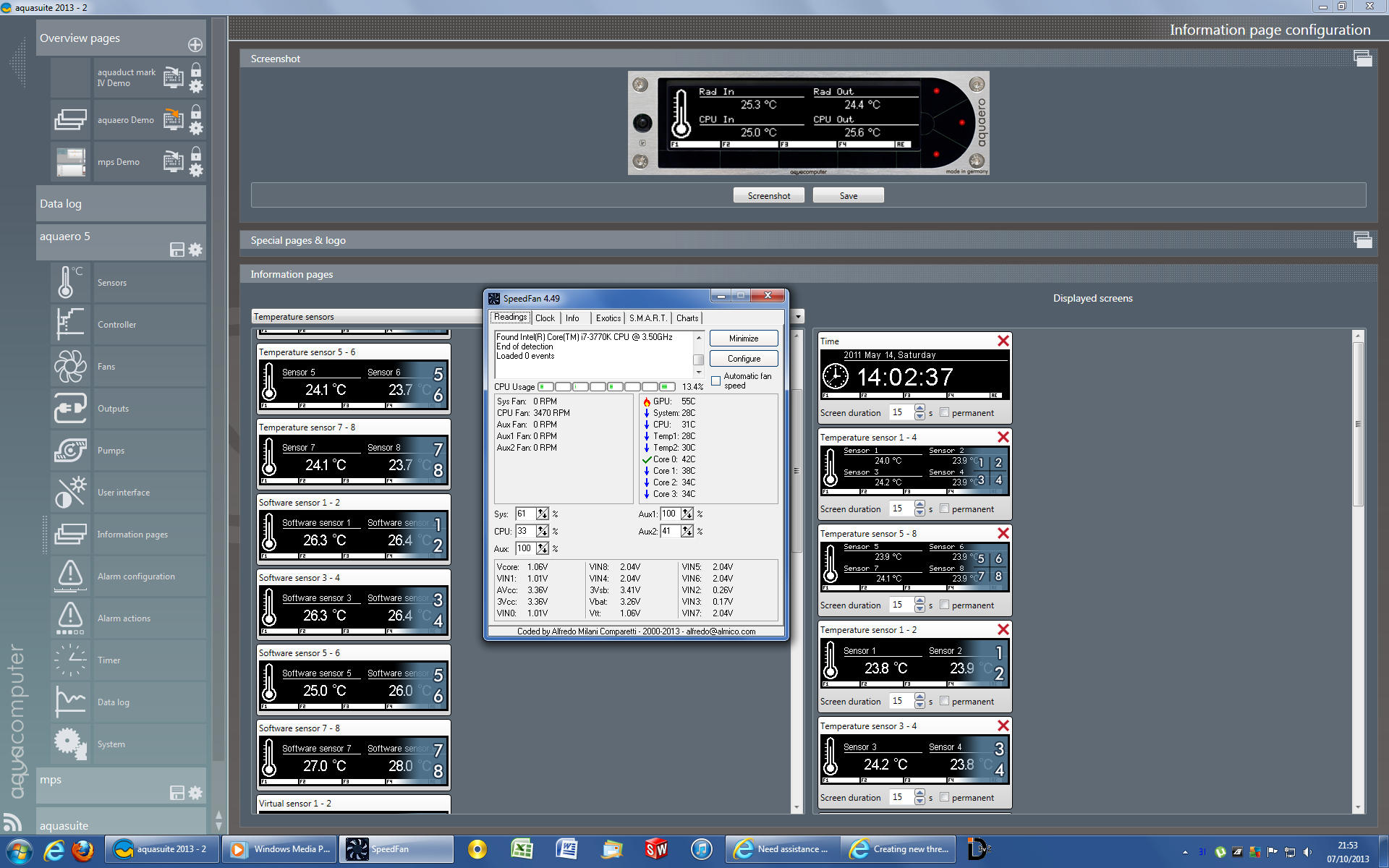
Task: Toggle permanent for Temperature sensor 1 - 4
Action: coord(944,509)
